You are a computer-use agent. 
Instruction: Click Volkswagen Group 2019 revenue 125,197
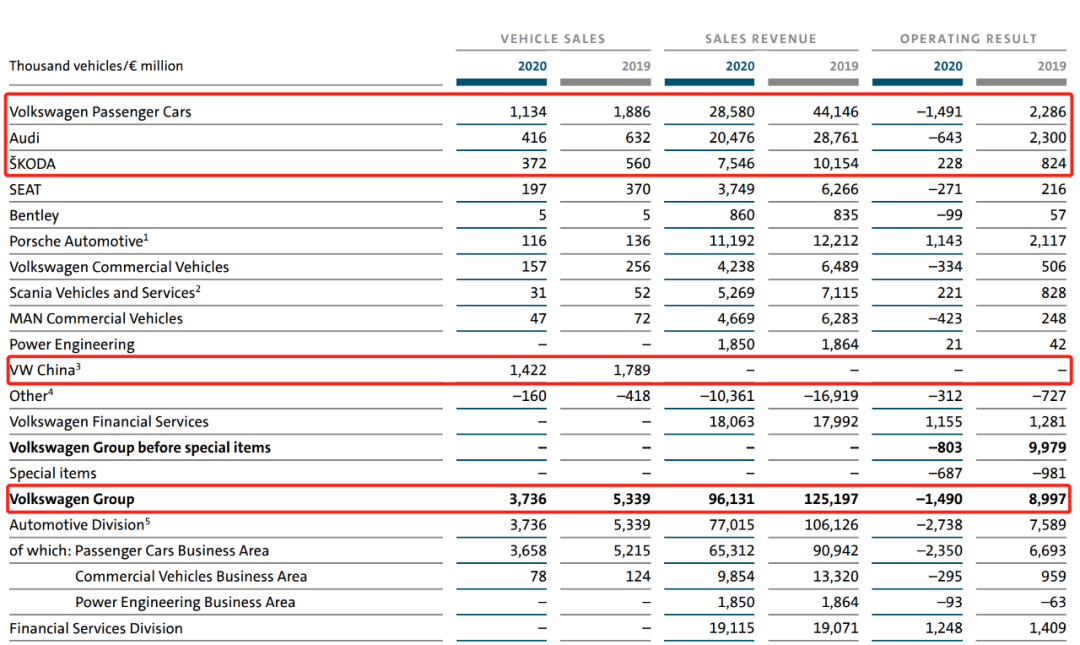(831, 499)
